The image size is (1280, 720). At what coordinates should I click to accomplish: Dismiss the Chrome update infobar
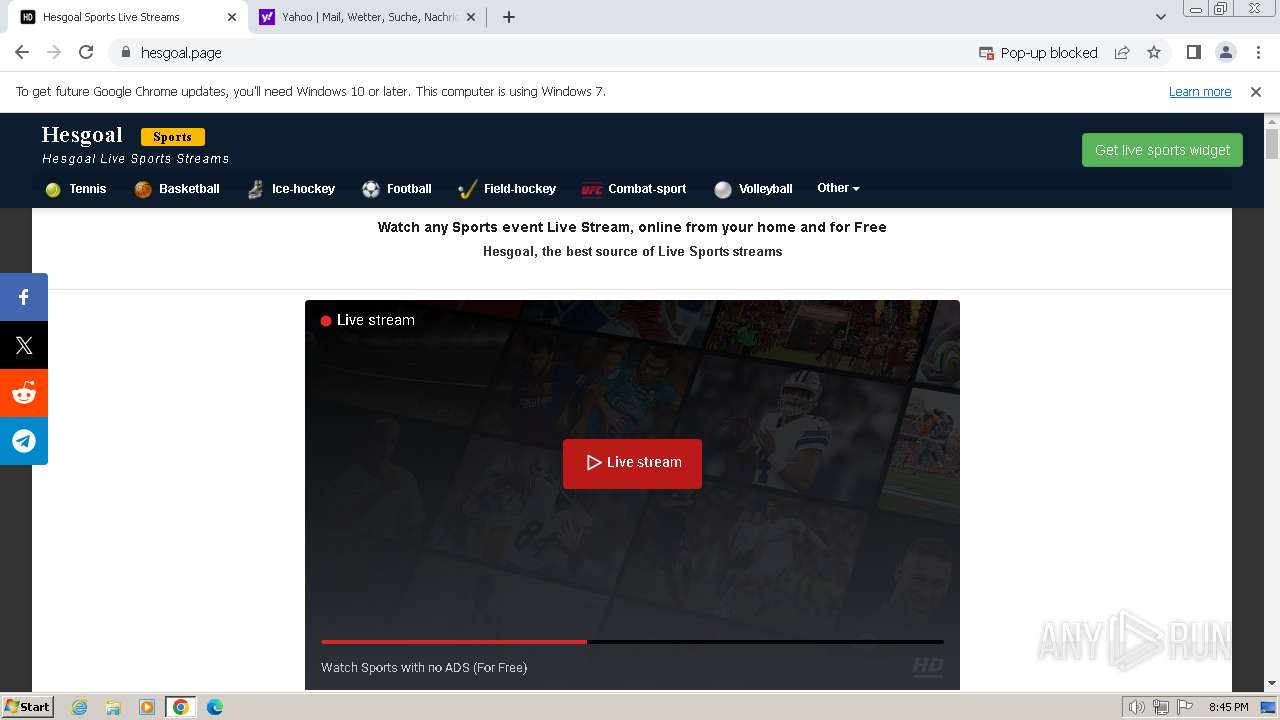1256,92
